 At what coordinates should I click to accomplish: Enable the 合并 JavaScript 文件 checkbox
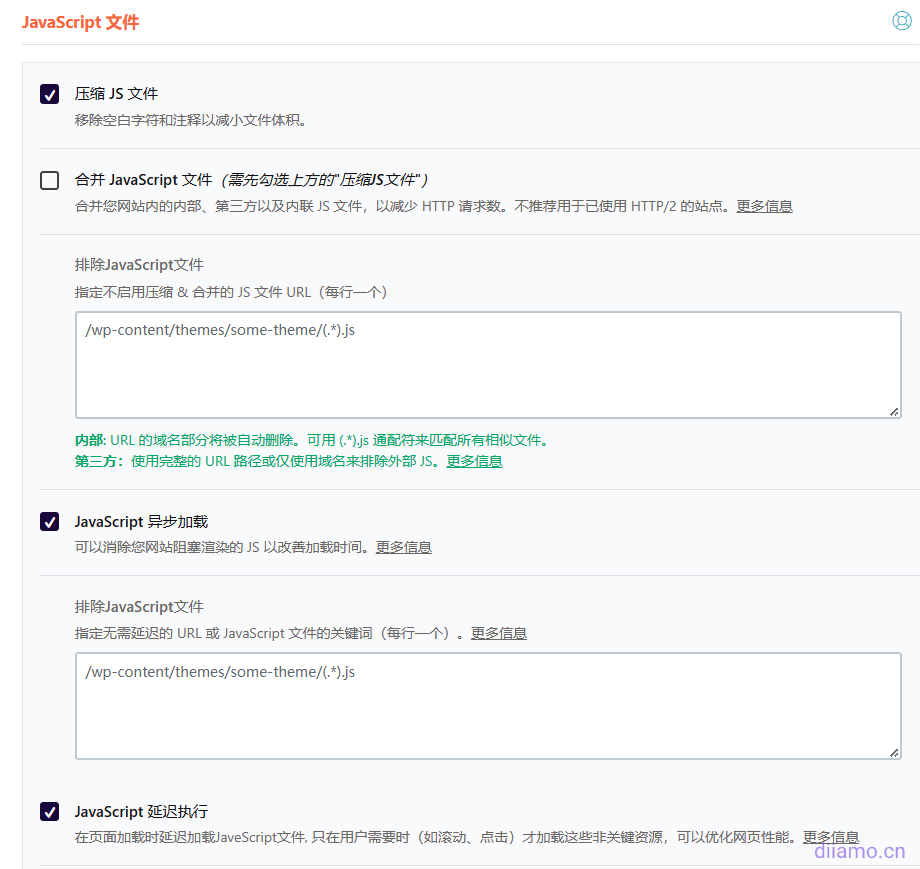pyautogui.click(x=49, y=180)
